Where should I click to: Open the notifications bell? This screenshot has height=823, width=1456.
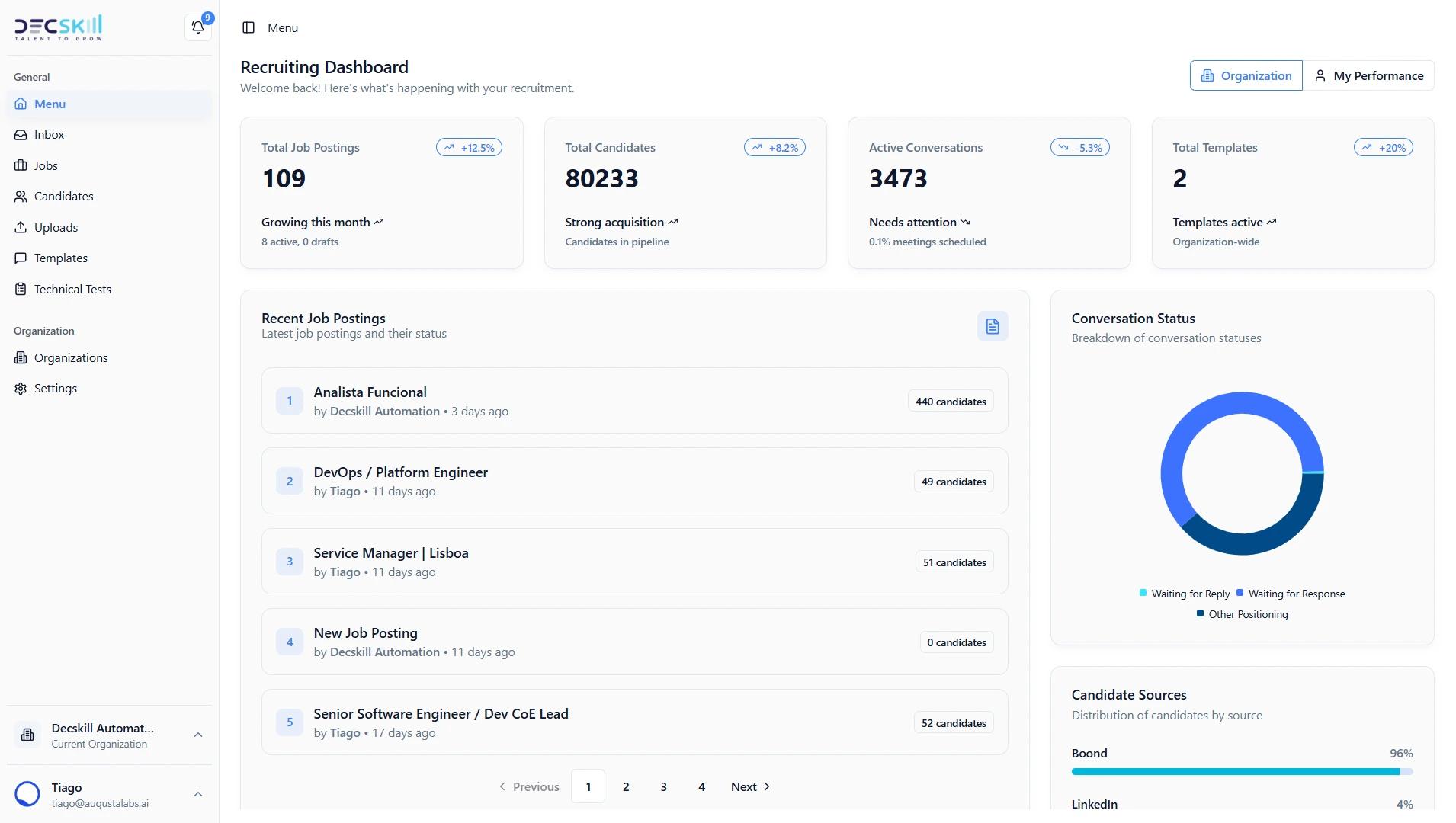[x=197, y=27]
